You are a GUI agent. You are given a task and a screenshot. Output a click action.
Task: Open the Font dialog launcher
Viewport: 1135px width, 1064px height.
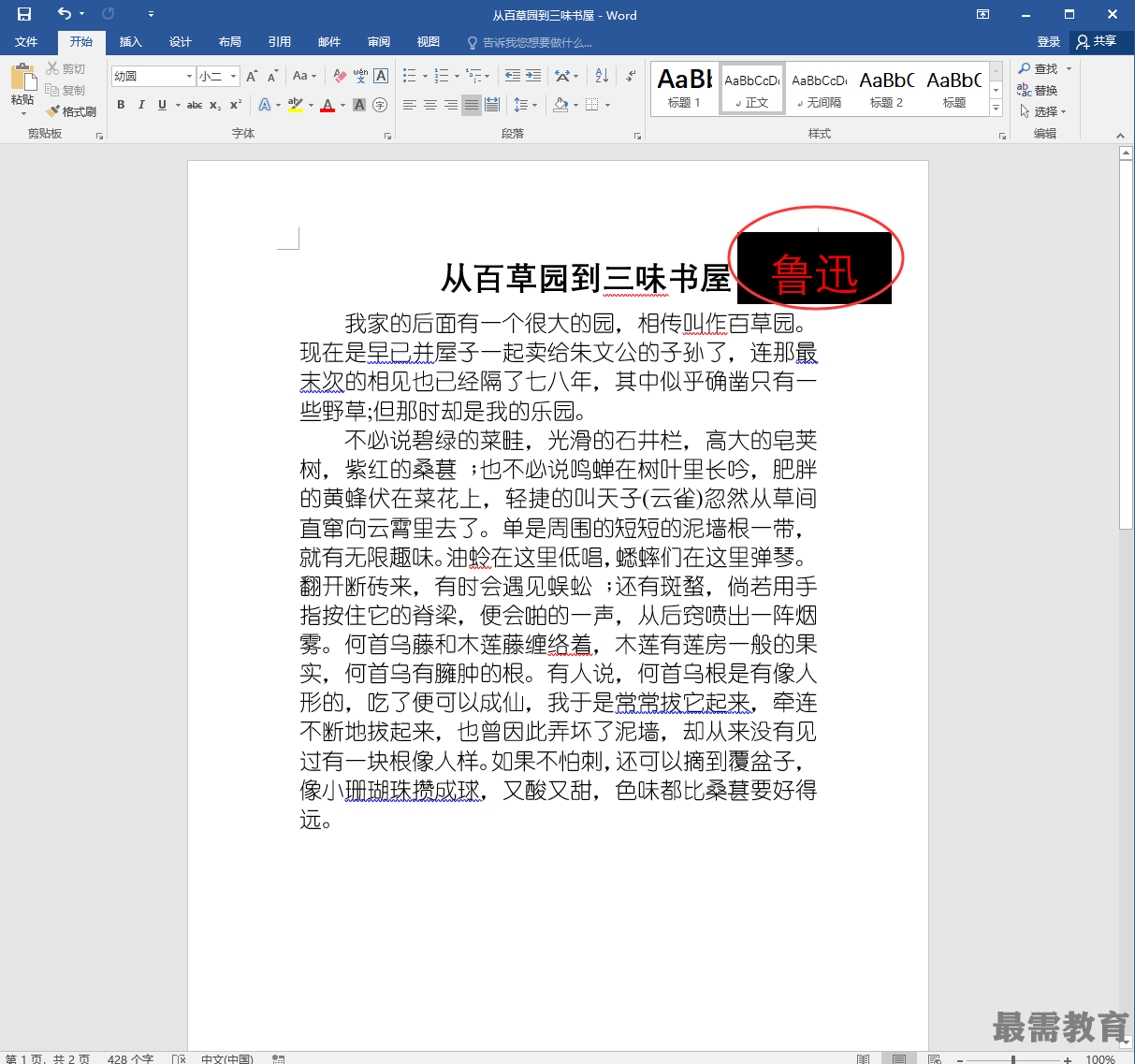point(387,136)
